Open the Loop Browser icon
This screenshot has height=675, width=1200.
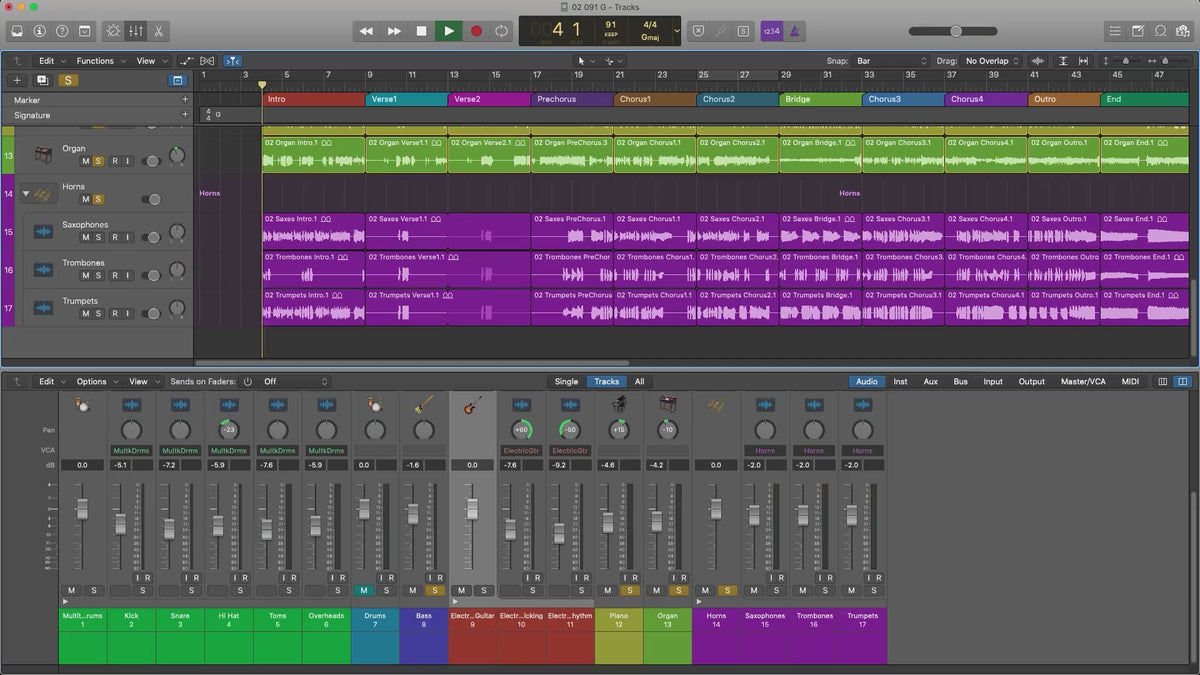pos(1160,31)
